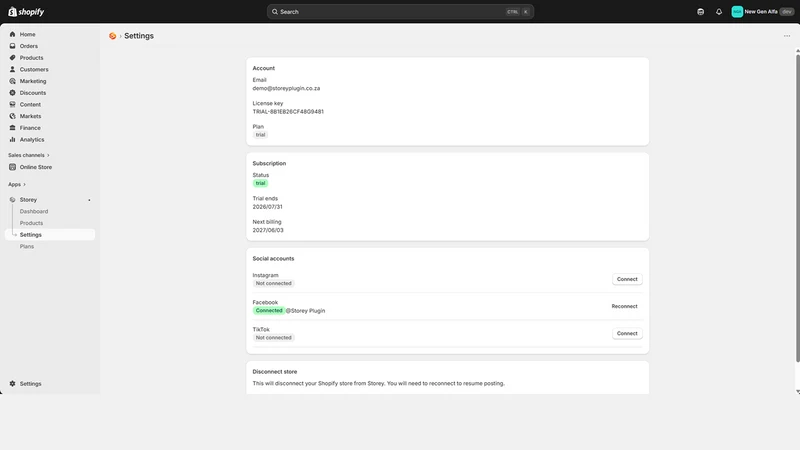
Task: Click the green trial status badge
Action: [260, 183]
